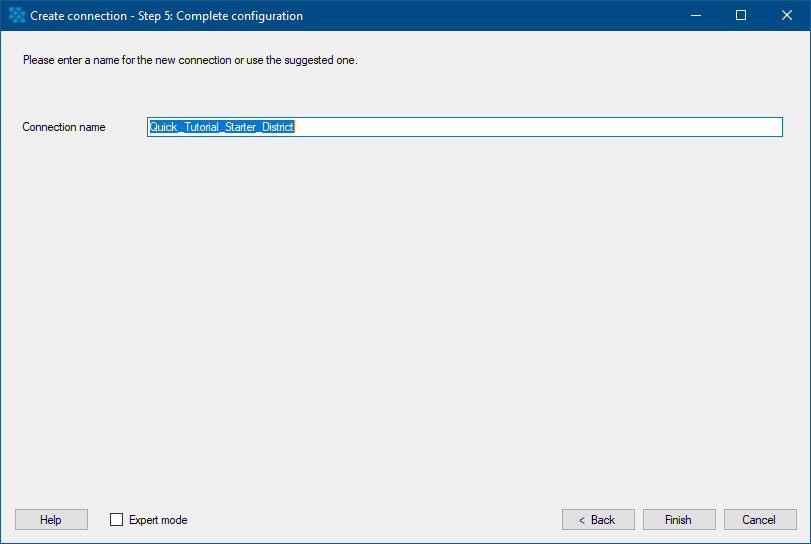Focus the empty right side of Connection name field
This screenshot has width=811, height=544.
pos(538,127)
